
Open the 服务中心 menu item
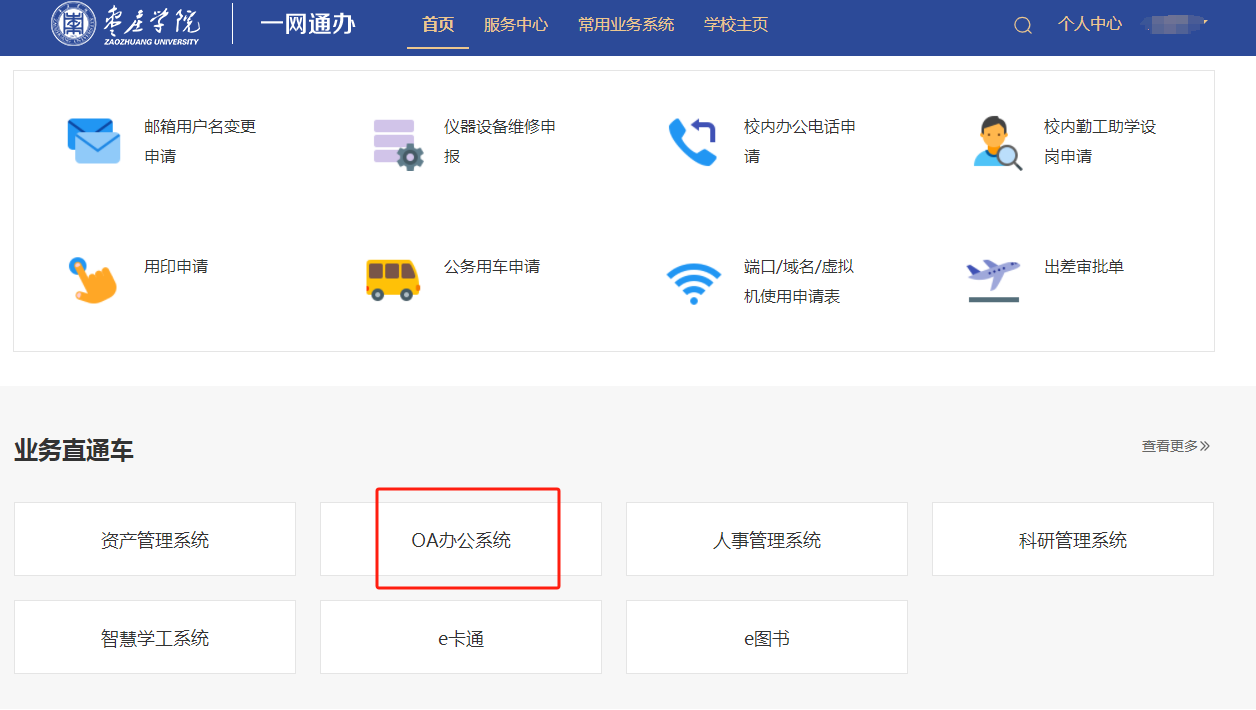coord(516,25)
